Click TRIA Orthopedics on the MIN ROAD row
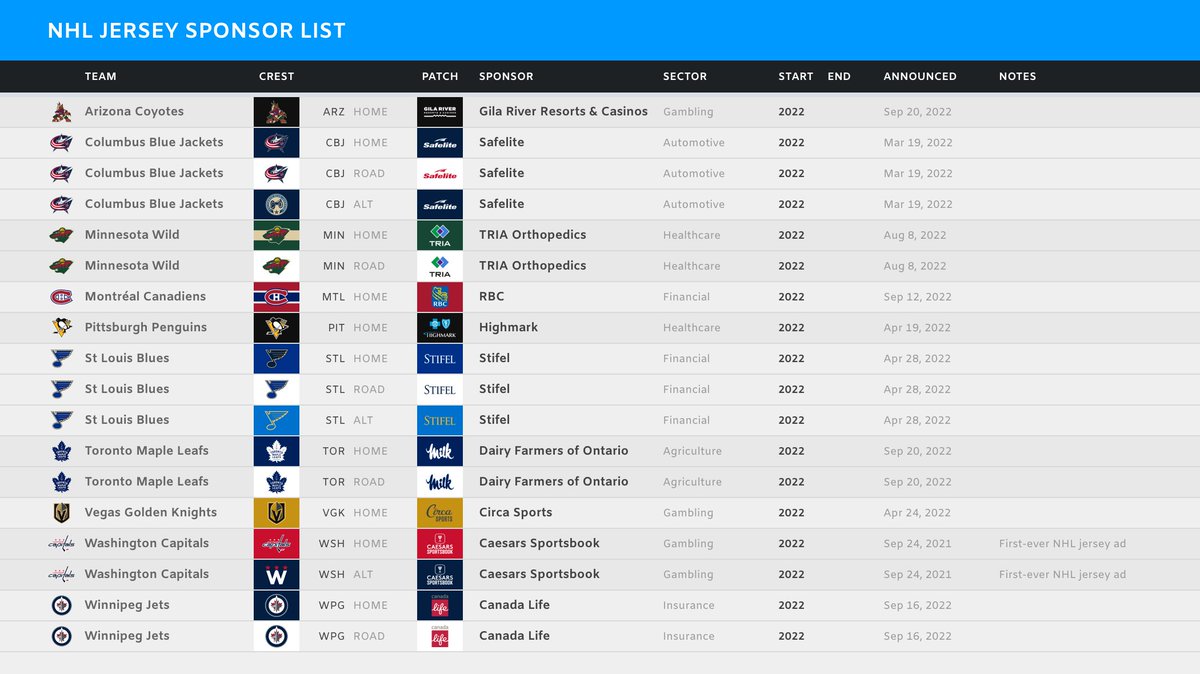 [x=533, y=266]
